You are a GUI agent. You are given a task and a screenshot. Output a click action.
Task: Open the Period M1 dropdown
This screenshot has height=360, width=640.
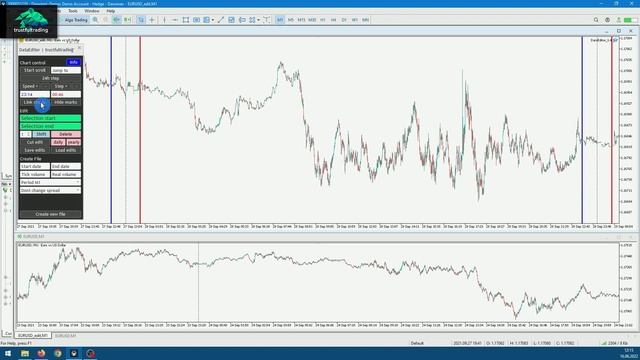51,182
